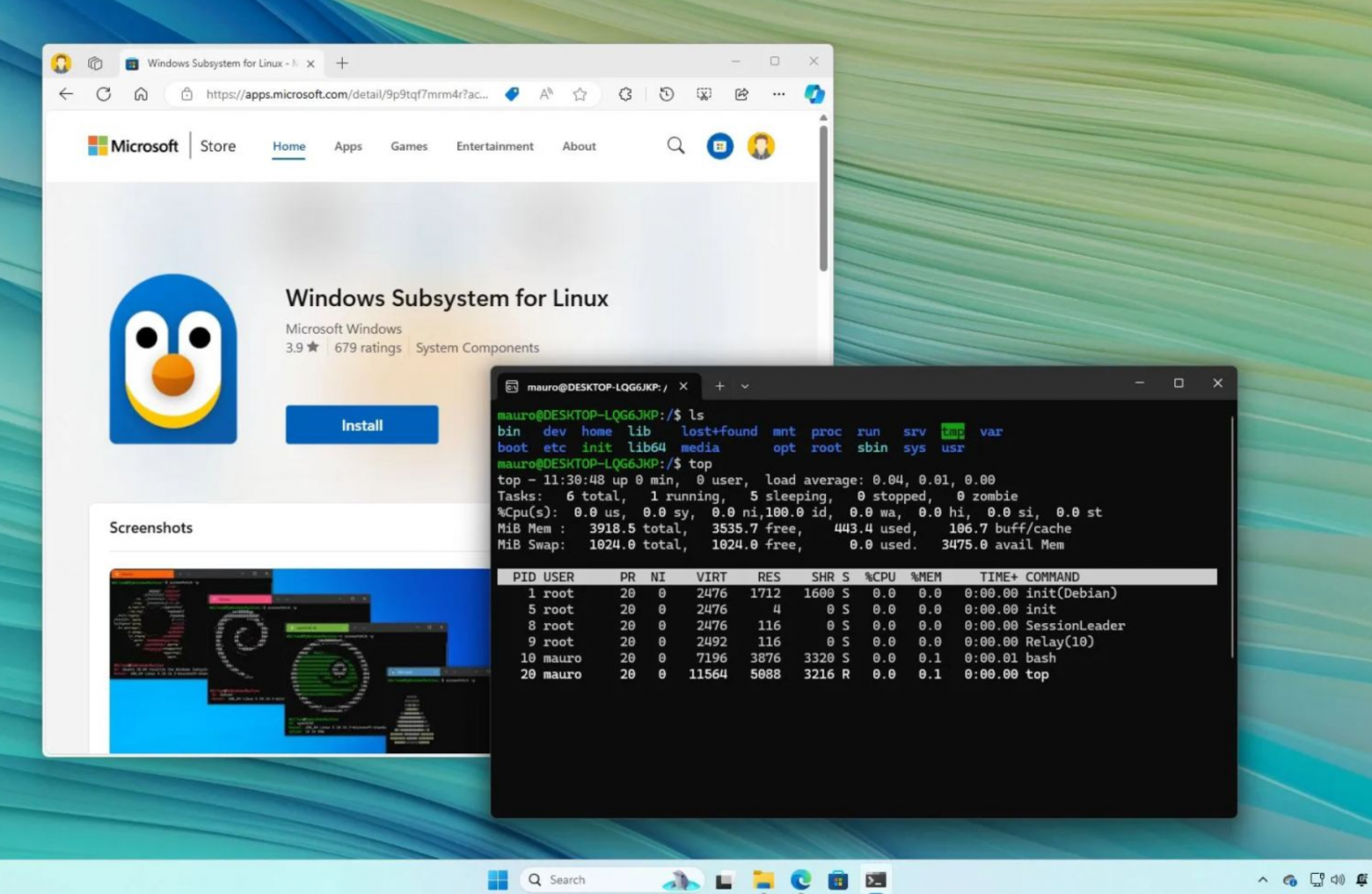Open the Microsoft Windows publisher link
This screenshot has width=1372, height=894.
tap(344, 329)
